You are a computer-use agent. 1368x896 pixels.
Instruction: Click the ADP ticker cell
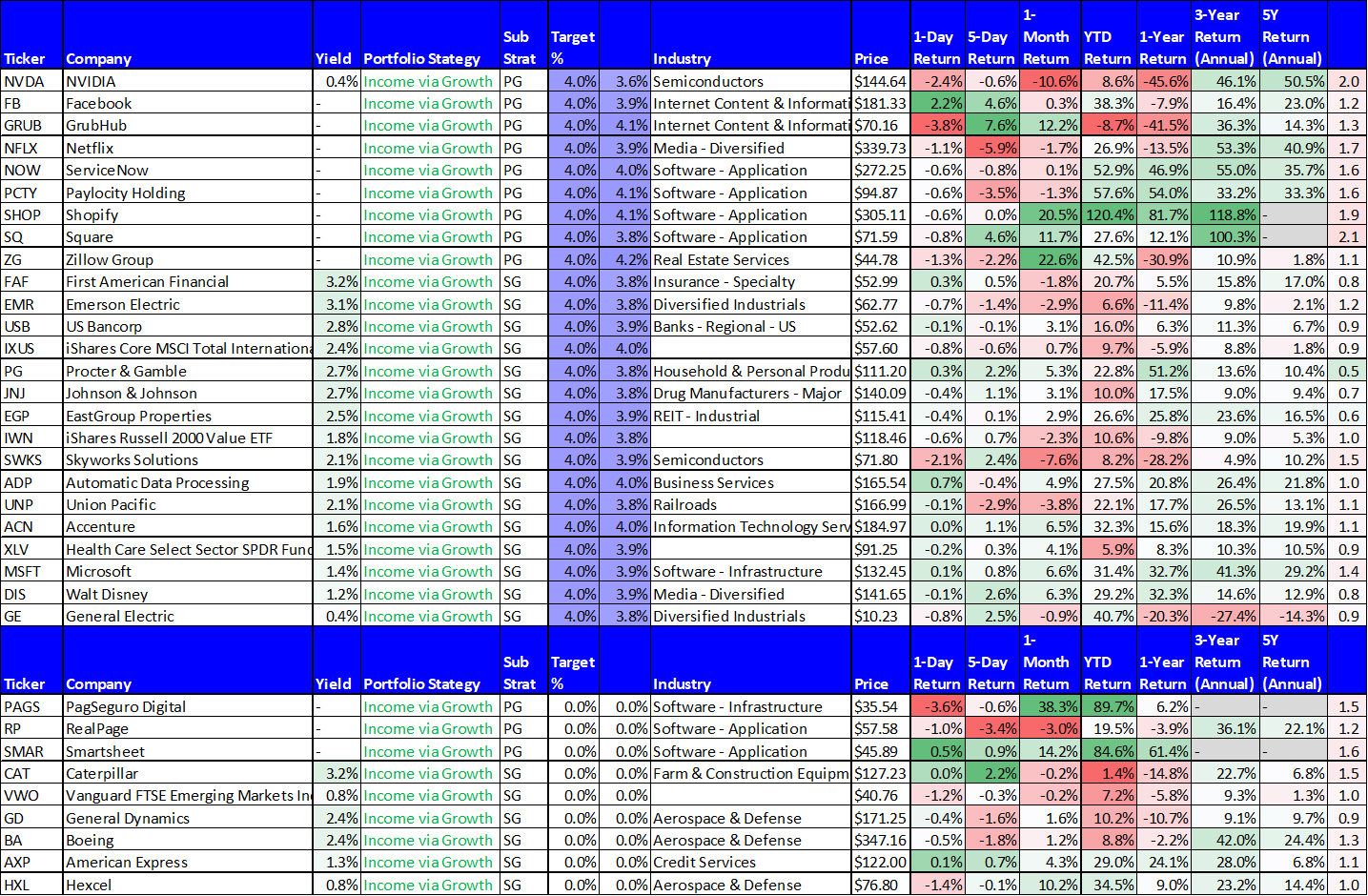(x=31, y=482)
